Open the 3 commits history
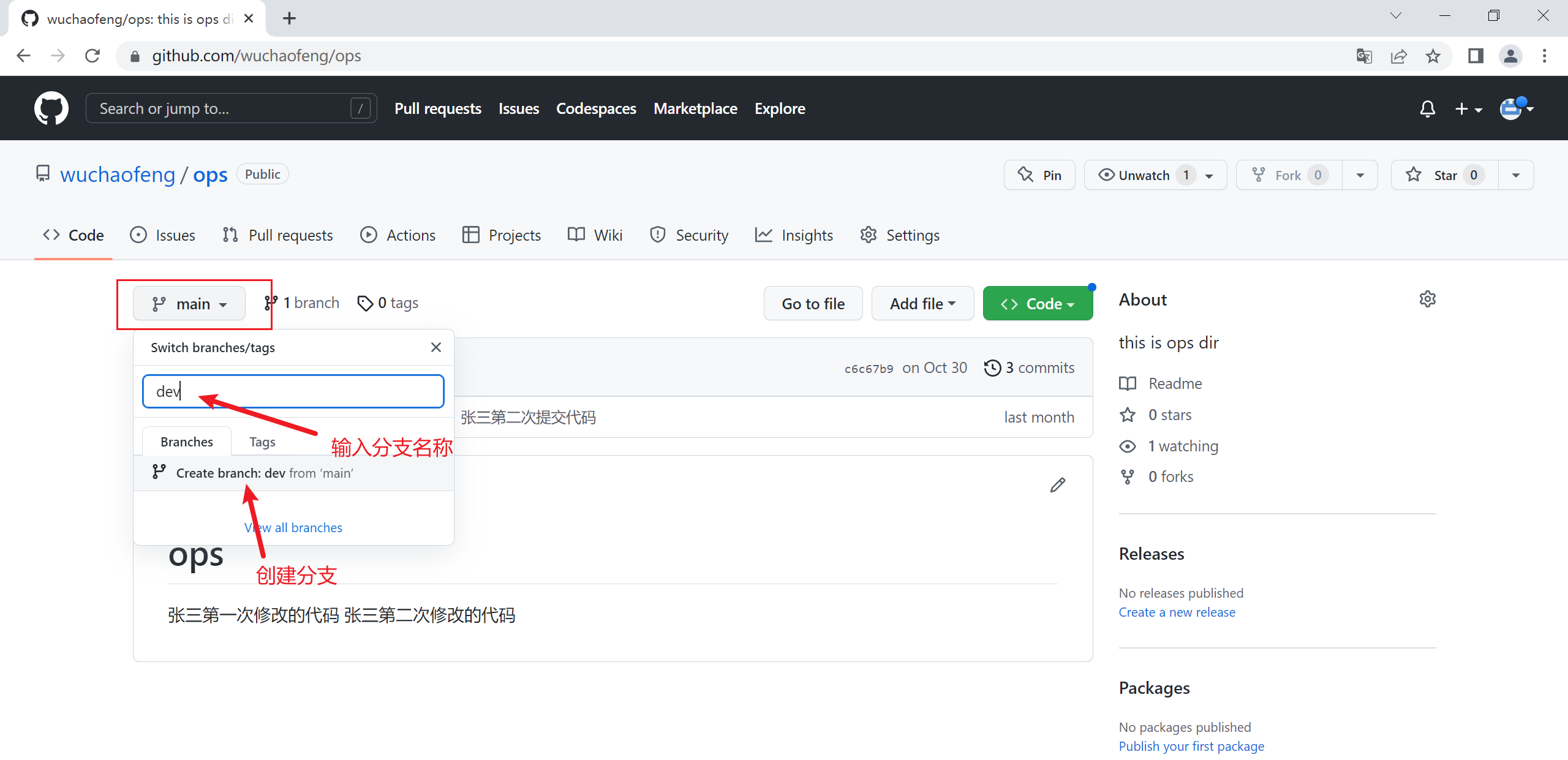The image size is (1568, 760). click(x=1029, y=367)
